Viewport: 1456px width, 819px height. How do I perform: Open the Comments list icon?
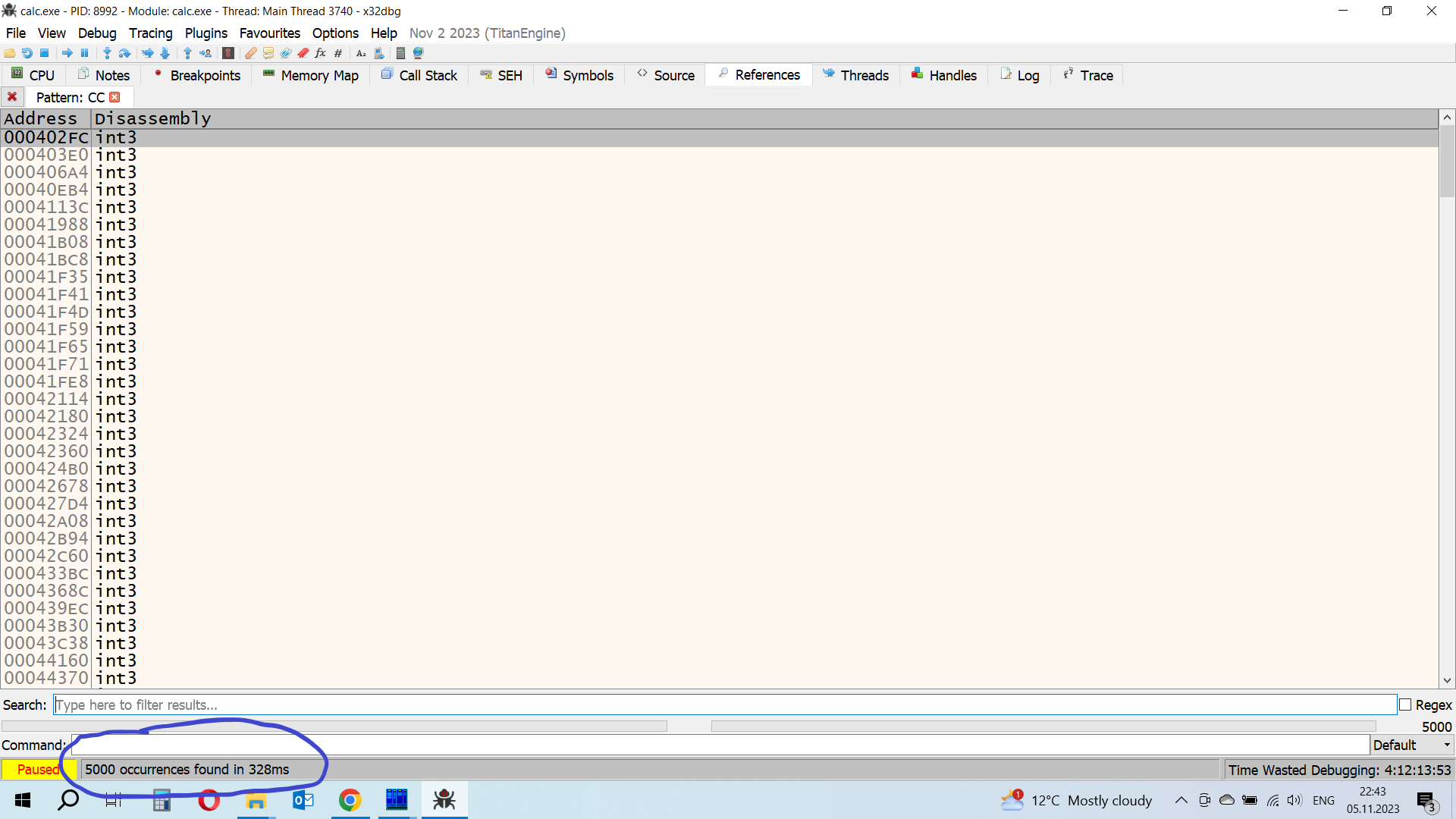coord(268,53)
